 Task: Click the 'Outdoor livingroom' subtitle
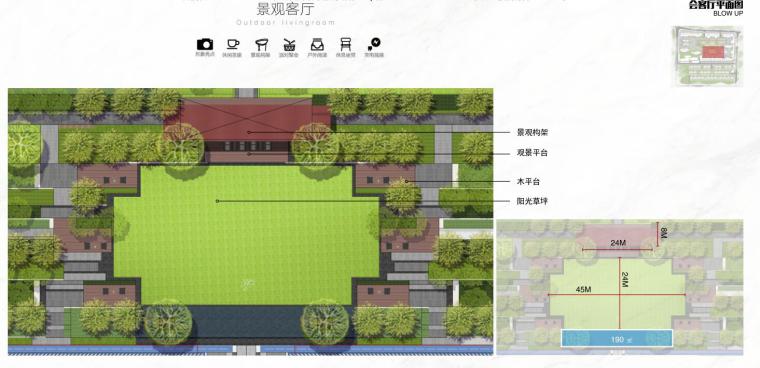tap(285, 22)
